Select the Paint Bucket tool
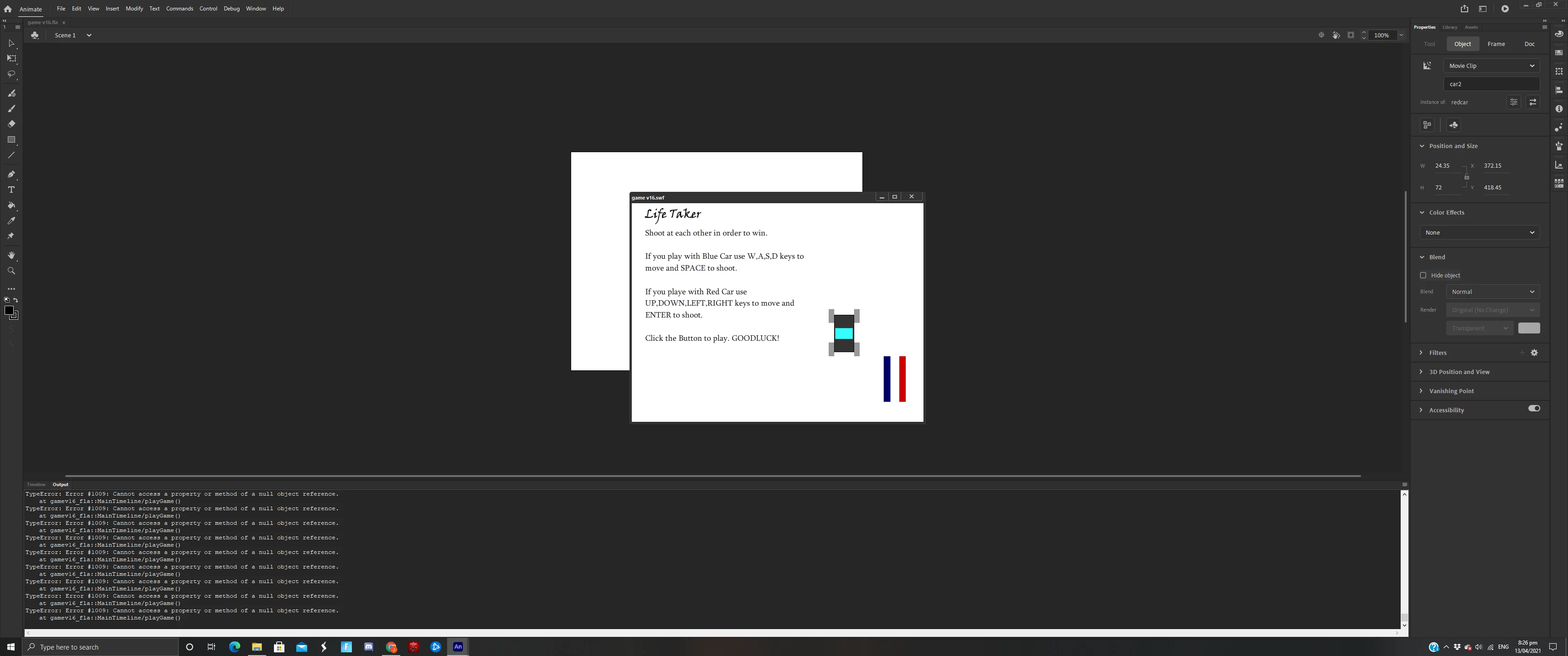The width and height of the screenshot is (1568, 656). pos(11,206)
